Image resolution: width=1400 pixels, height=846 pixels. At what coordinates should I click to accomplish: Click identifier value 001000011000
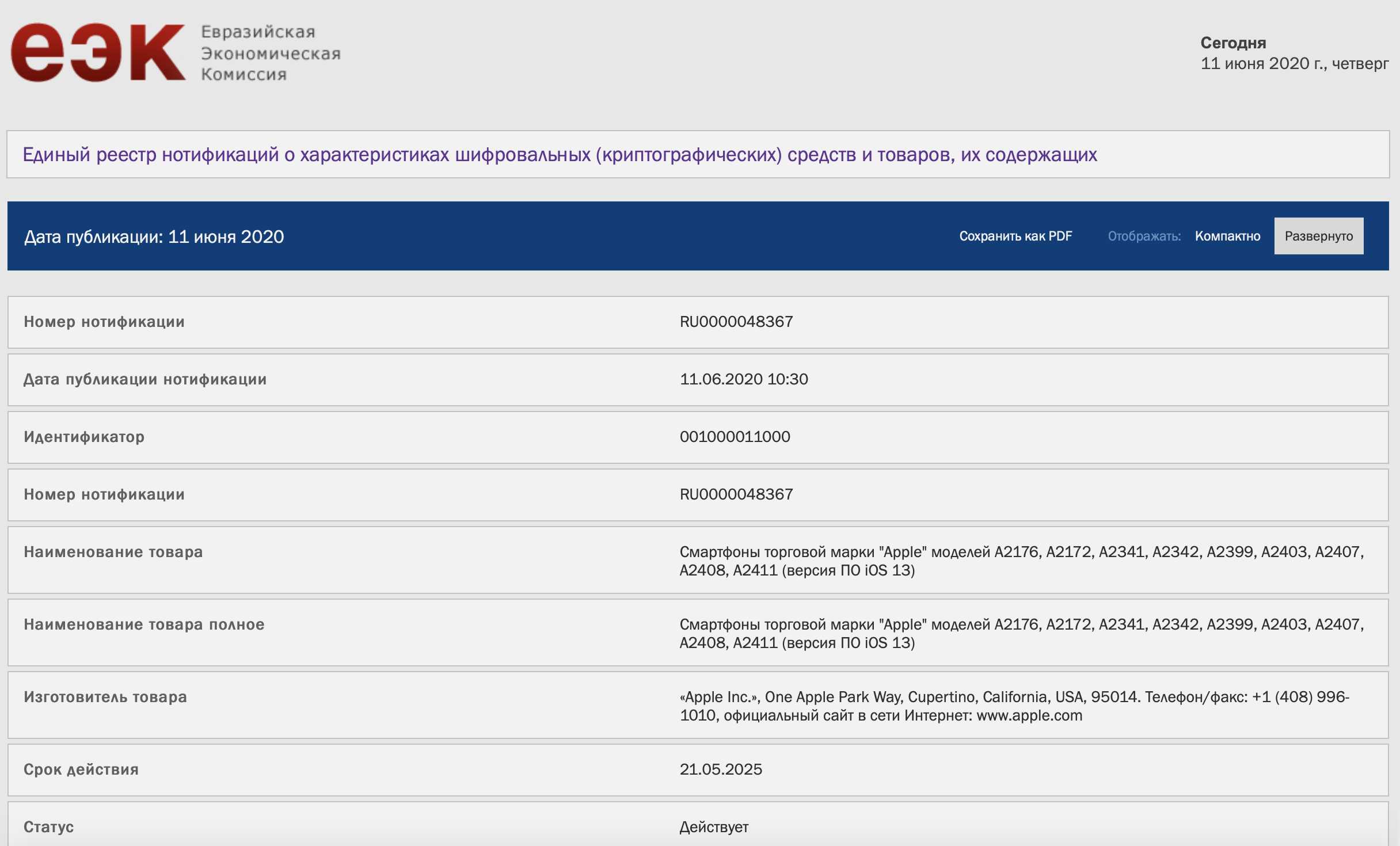(x=735, y=437)
